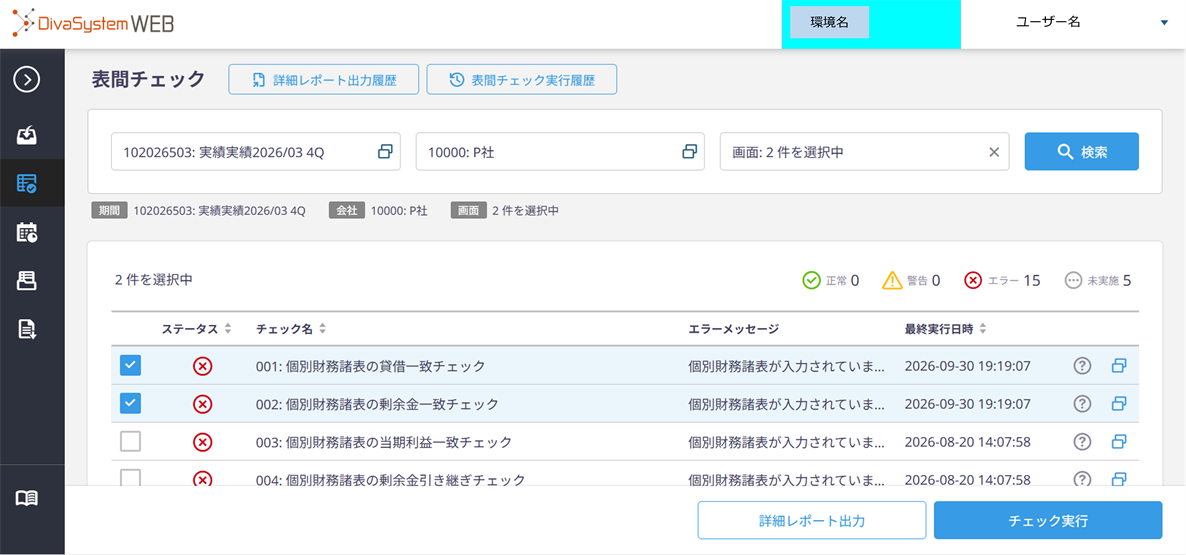Open detail window icon for check 003
The image size is (1186, 555).
(1119, 442)
